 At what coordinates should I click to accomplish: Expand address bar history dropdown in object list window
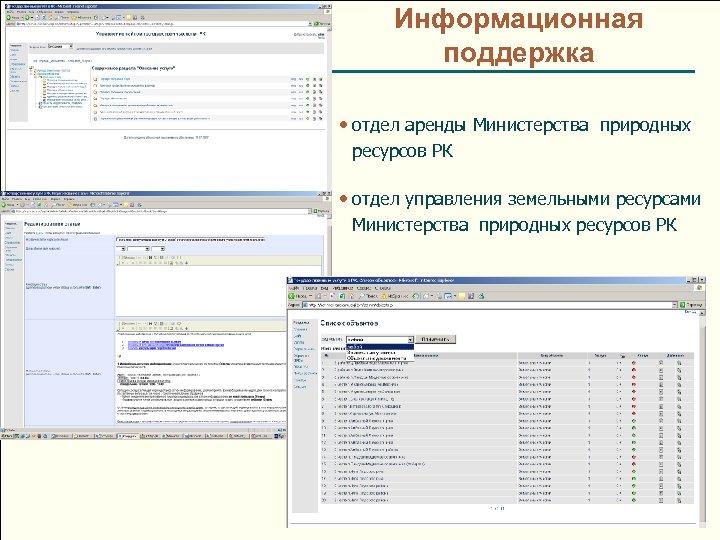pyautogui.click(x=675, y=305)
